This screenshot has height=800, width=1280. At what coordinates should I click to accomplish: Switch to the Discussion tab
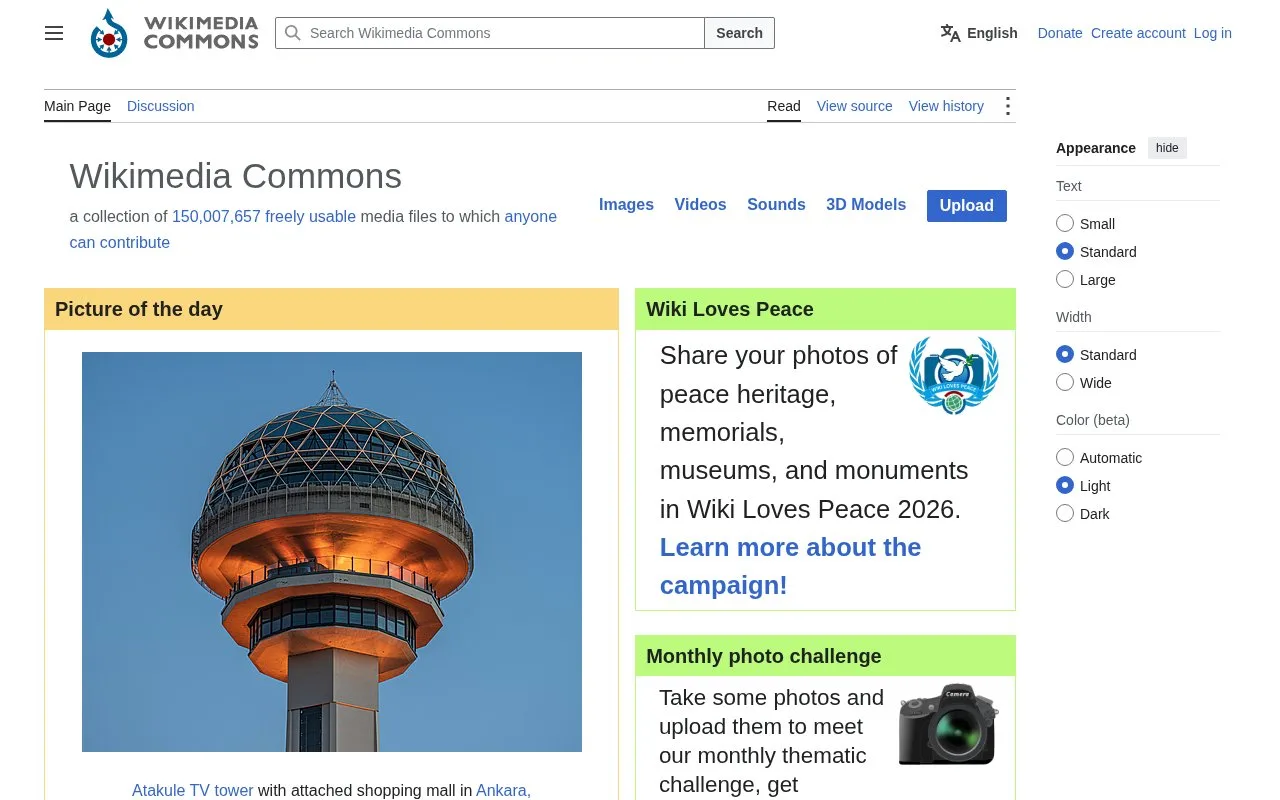(160, 106)
